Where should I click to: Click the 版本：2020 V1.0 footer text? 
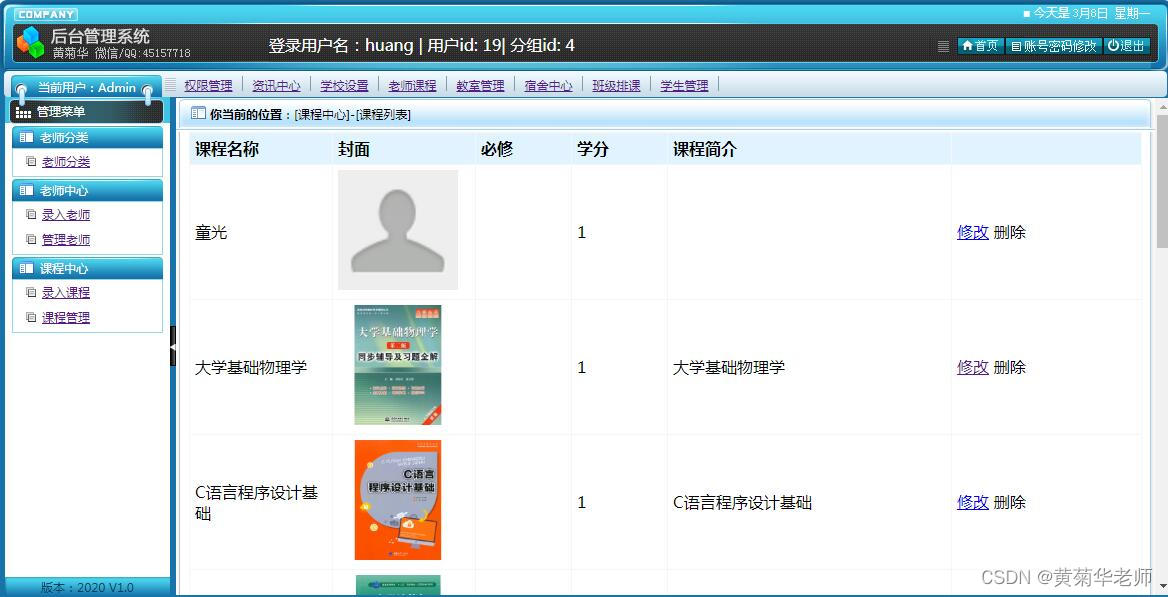[87, 587]
